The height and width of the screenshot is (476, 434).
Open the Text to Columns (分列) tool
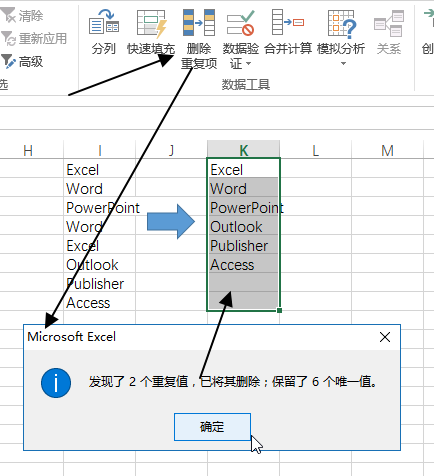pos(104,32)
